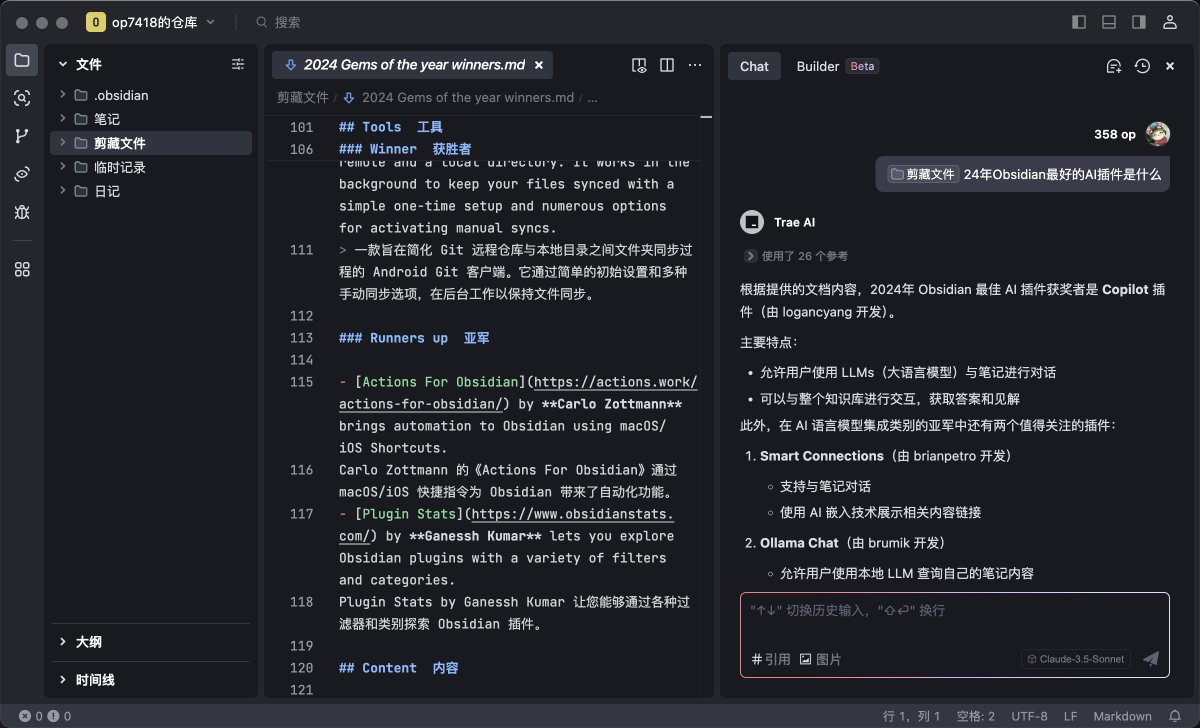Click the sticky heading '## Tools 工具'
Screen dimensions: 1200x728
[390, 127]
